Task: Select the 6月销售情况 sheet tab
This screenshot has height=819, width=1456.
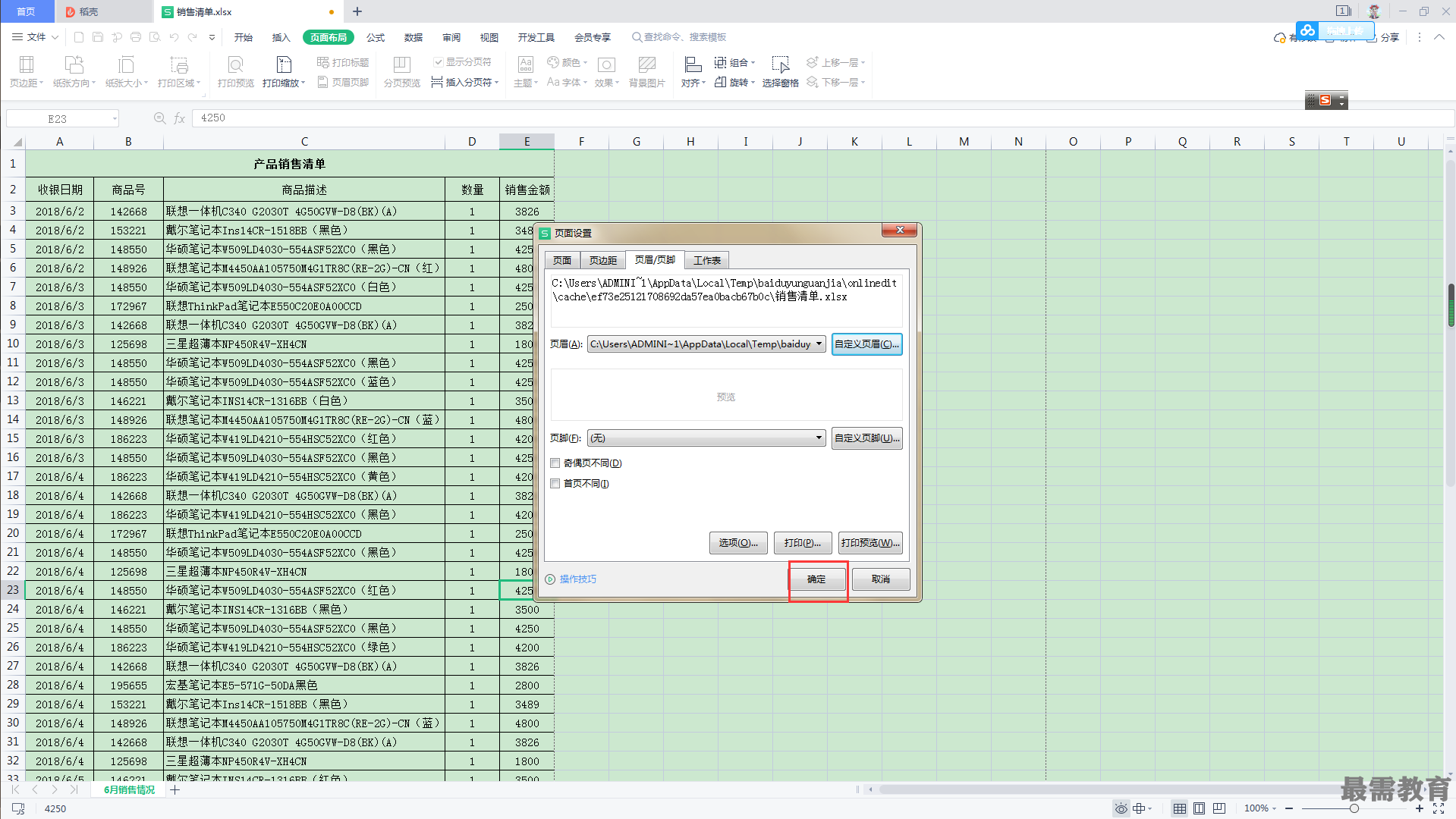Action: click(129, 789)
